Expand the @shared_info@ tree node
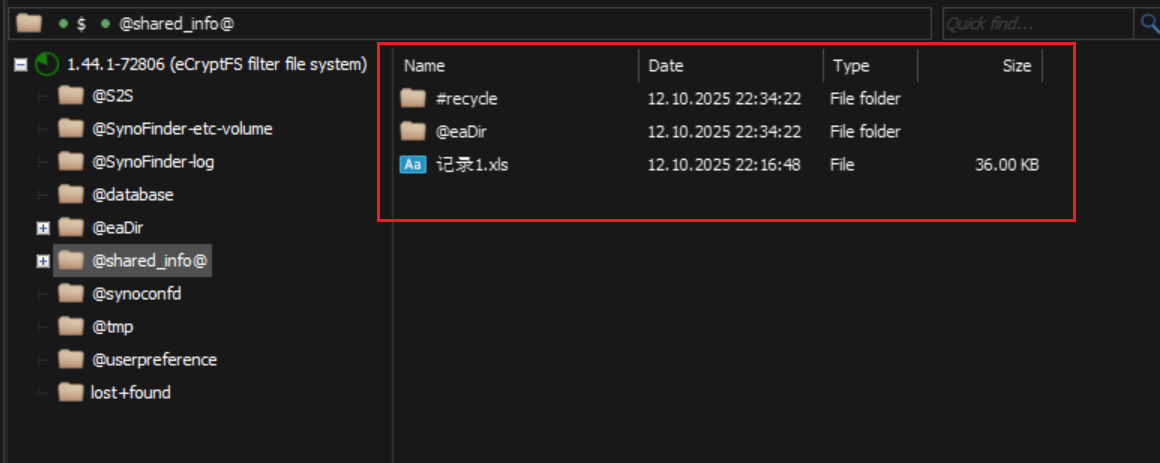Image resolution: width=1160 pixels, height=463 pixels. 42,261
